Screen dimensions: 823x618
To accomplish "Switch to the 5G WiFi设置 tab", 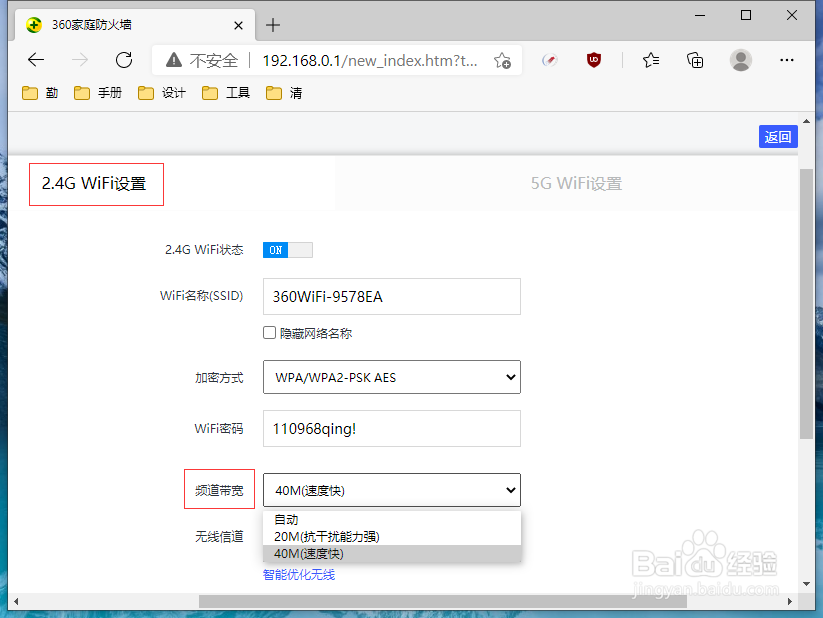I will 576,183.
